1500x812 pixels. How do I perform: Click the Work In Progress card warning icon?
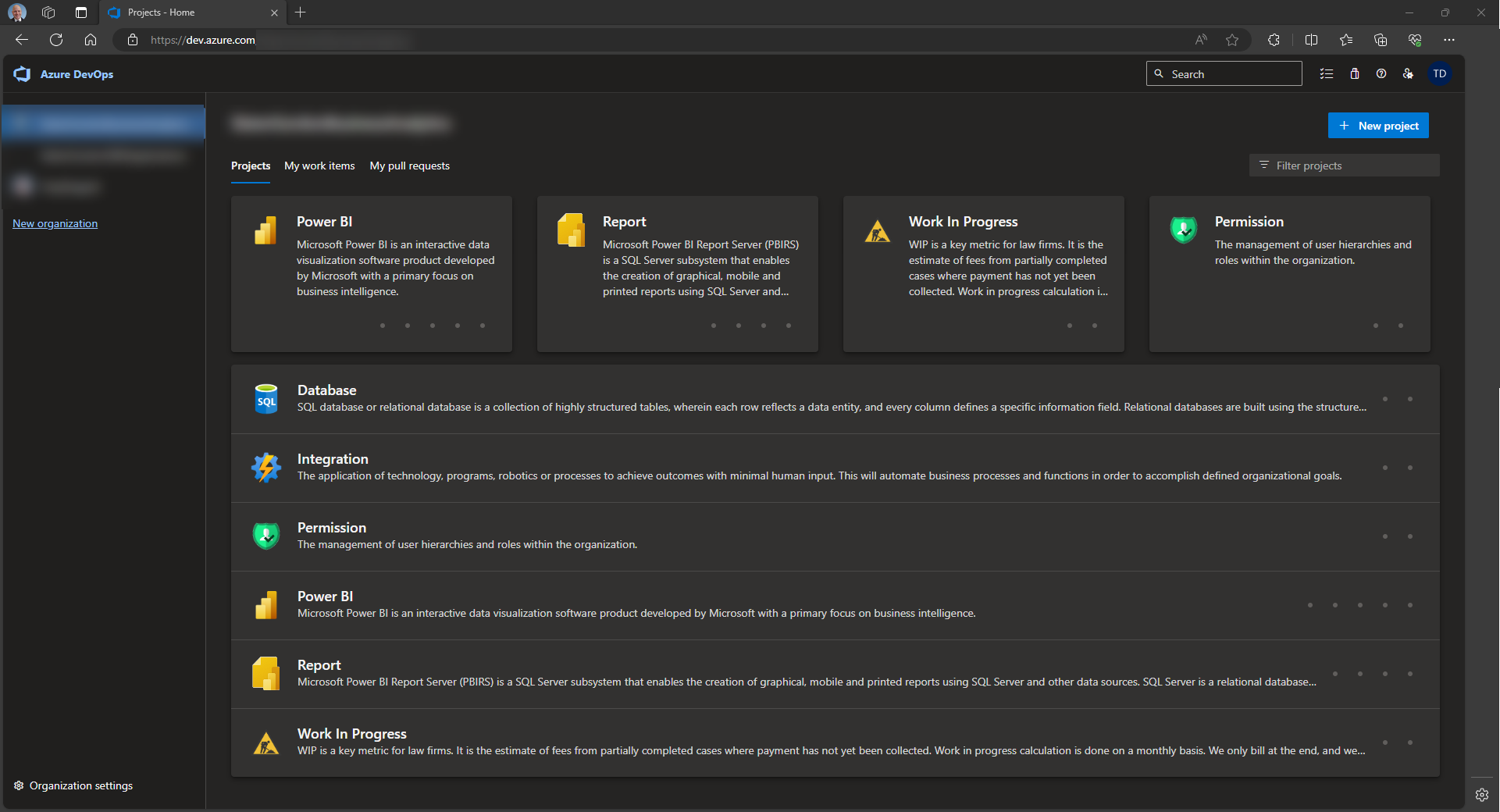click(878, 231)
